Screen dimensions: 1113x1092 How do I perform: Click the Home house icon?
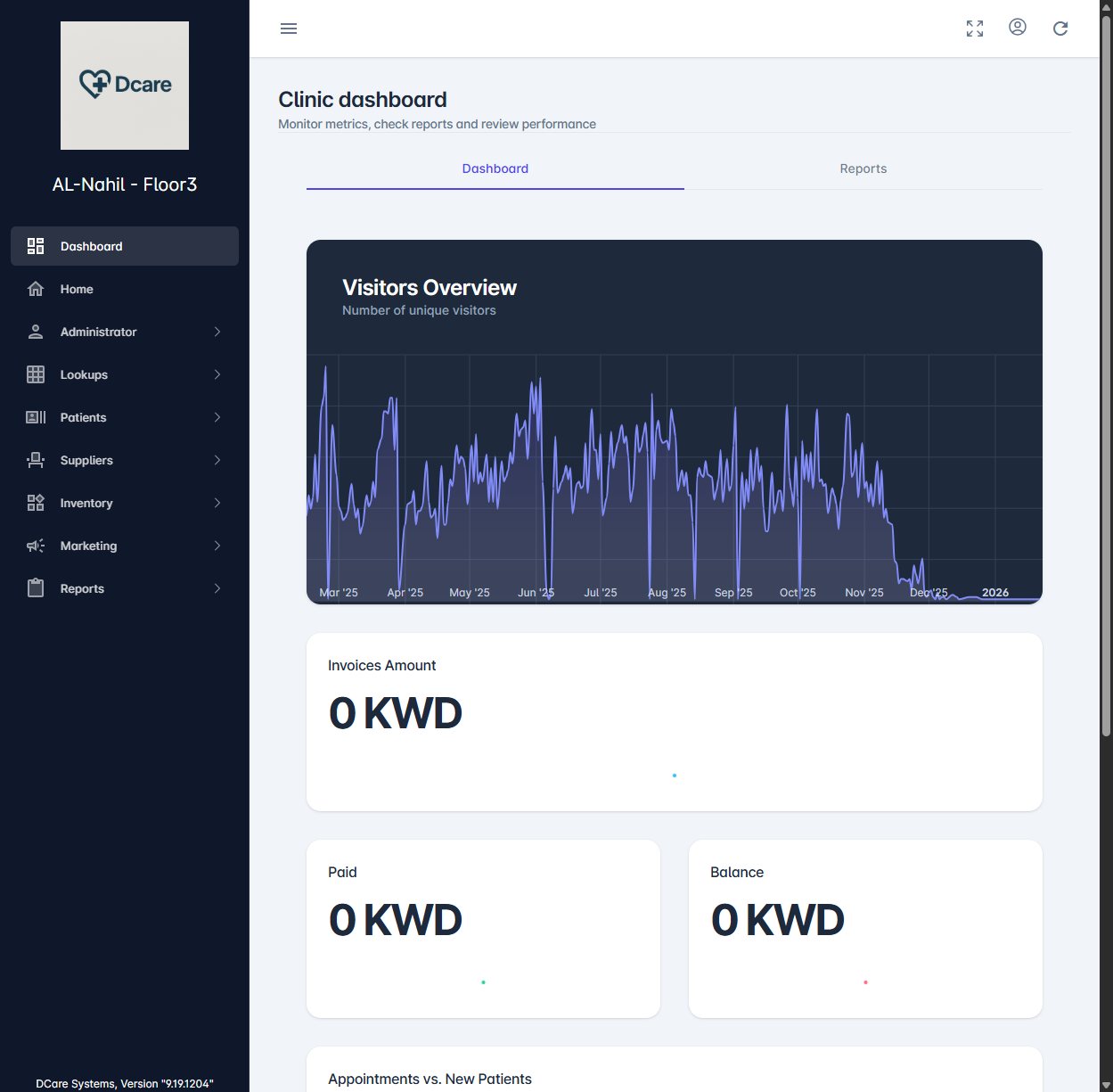36,289
